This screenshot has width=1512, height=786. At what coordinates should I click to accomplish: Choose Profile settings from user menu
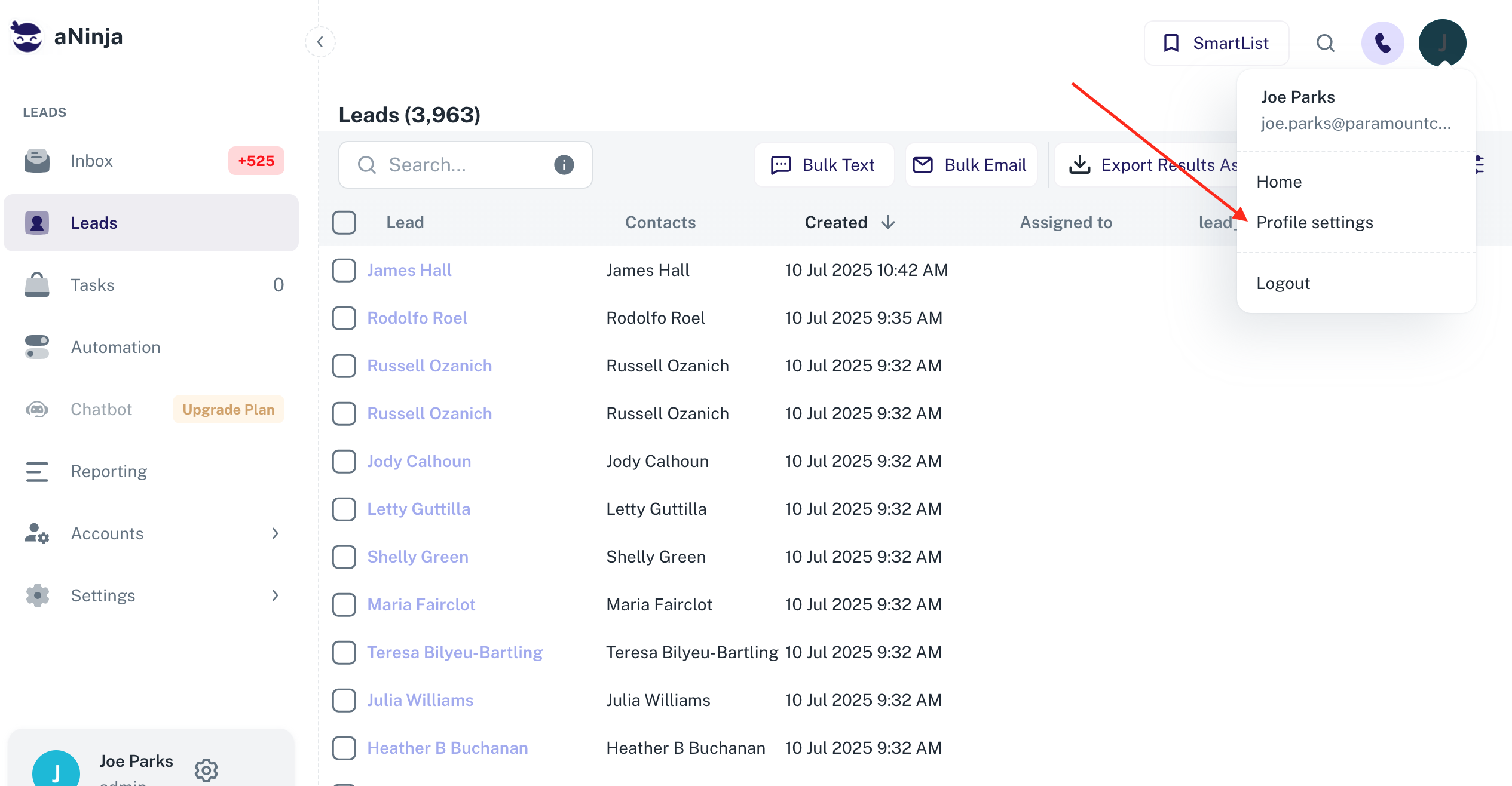(x=1314, y=222)
